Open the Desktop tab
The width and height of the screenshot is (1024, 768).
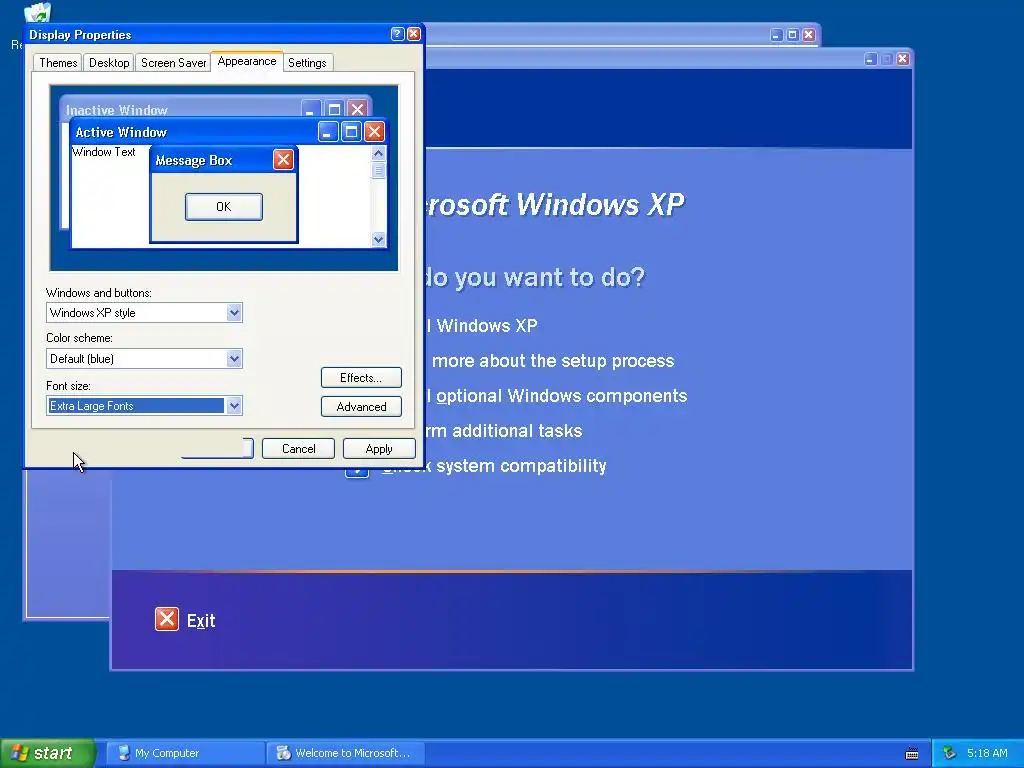pos(109,63)
